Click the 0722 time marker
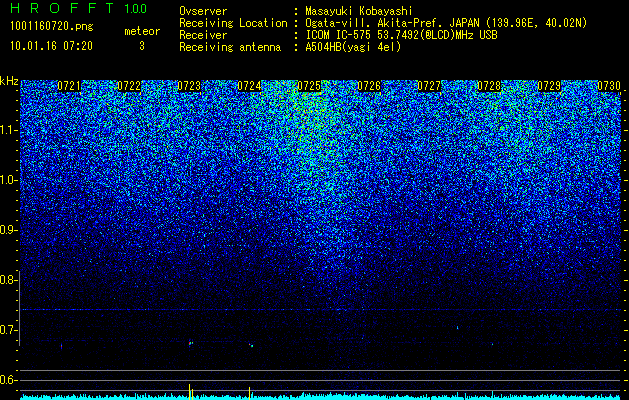Image resolution: width=629 pixels, height=400 pixels. click(x=129, y=86)
